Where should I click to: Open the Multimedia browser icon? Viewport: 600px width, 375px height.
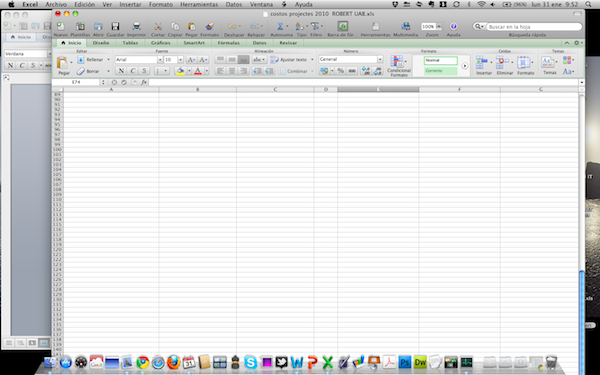tap(405, 26)
